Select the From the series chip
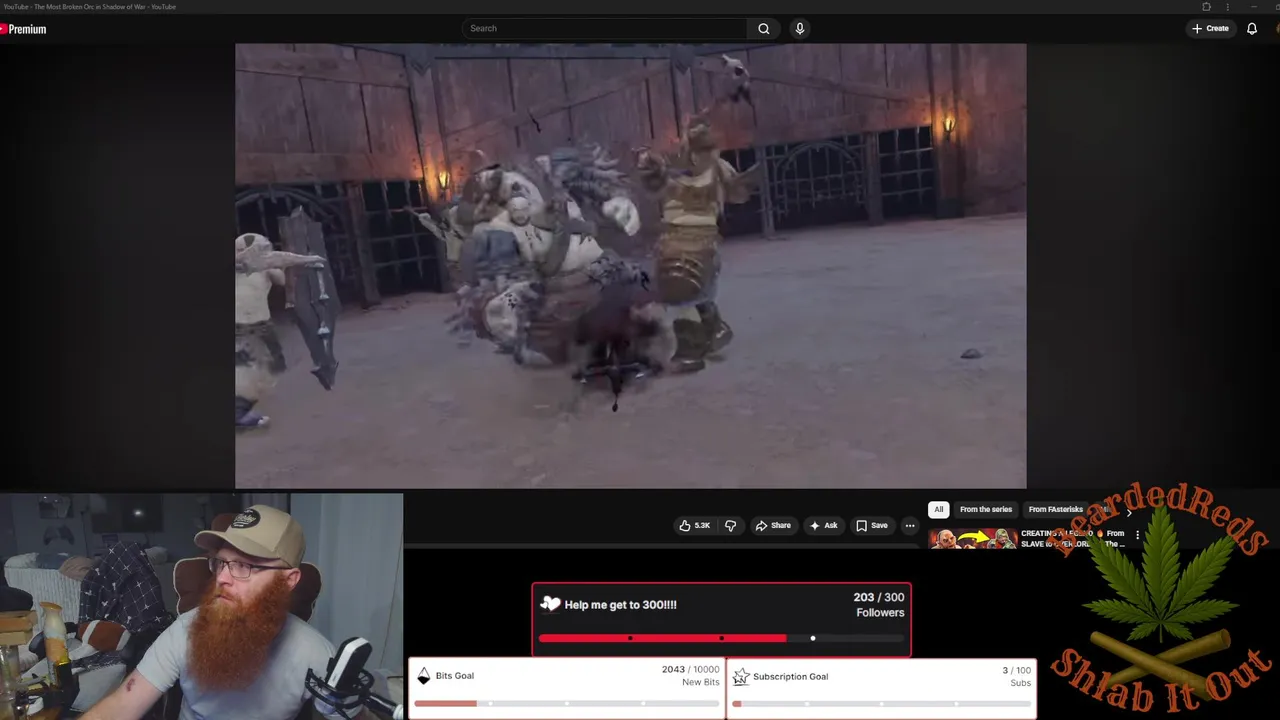Viewport: 1280px width, 720px height. pos(986,509)
